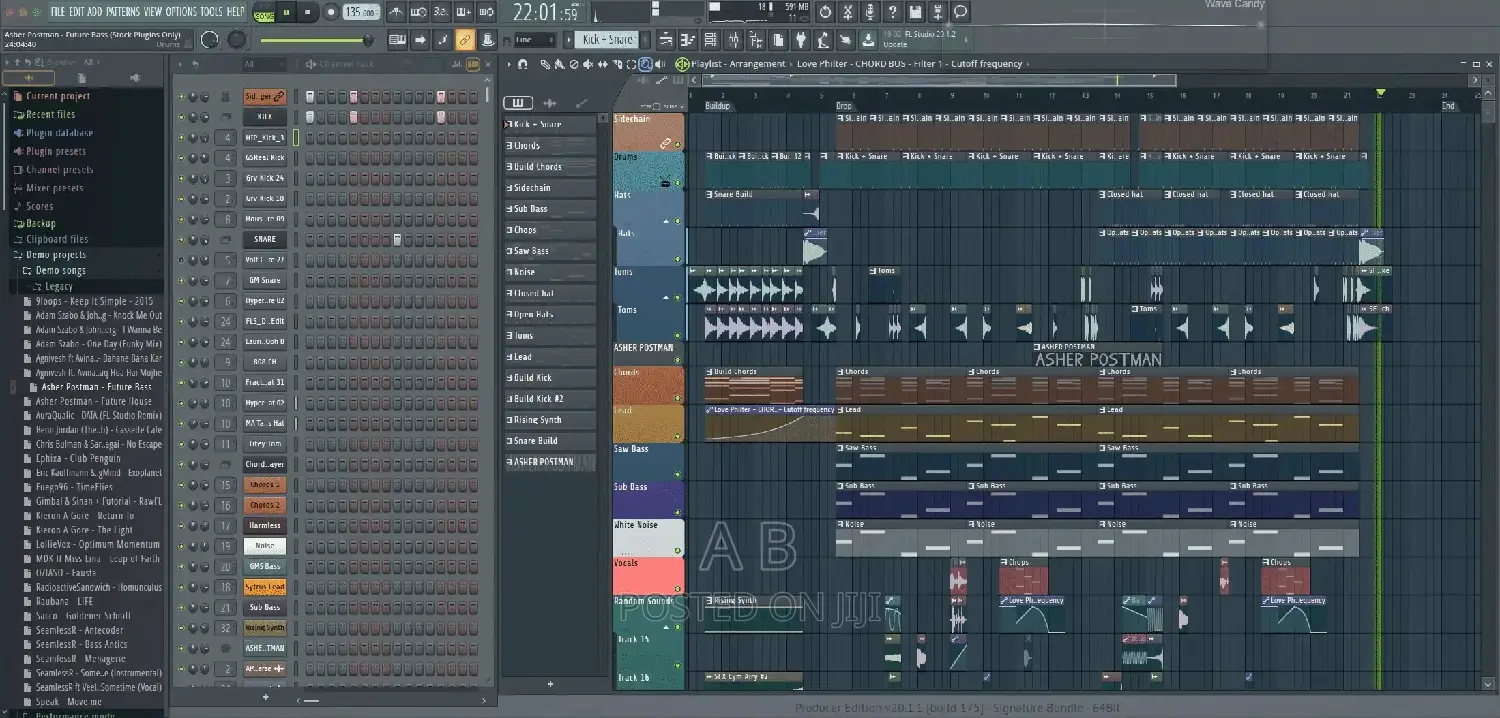Click the record button
1500x718 pixels.
tap(331, 12)
